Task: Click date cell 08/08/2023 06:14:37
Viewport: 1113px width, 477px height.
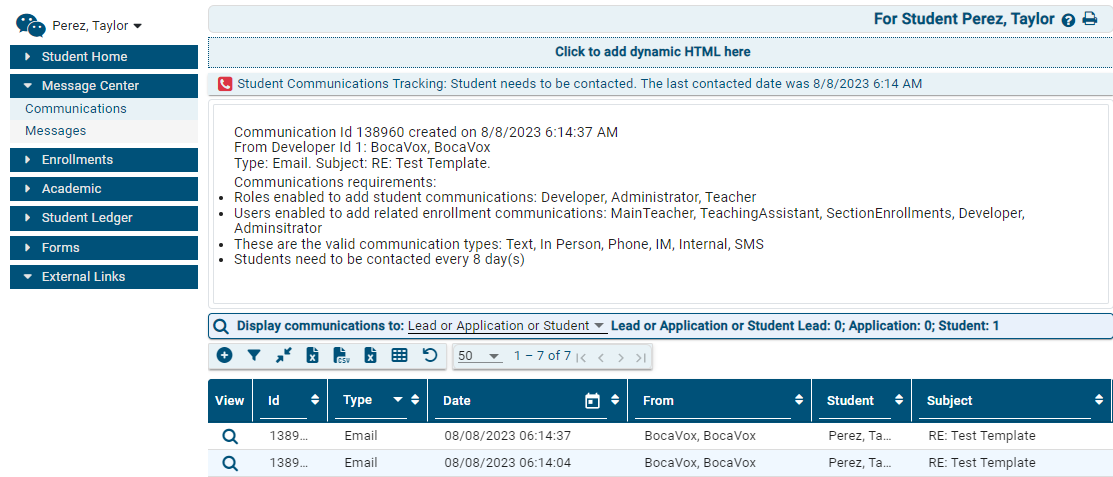Action: pyautogui.click(x=508, y=436)
